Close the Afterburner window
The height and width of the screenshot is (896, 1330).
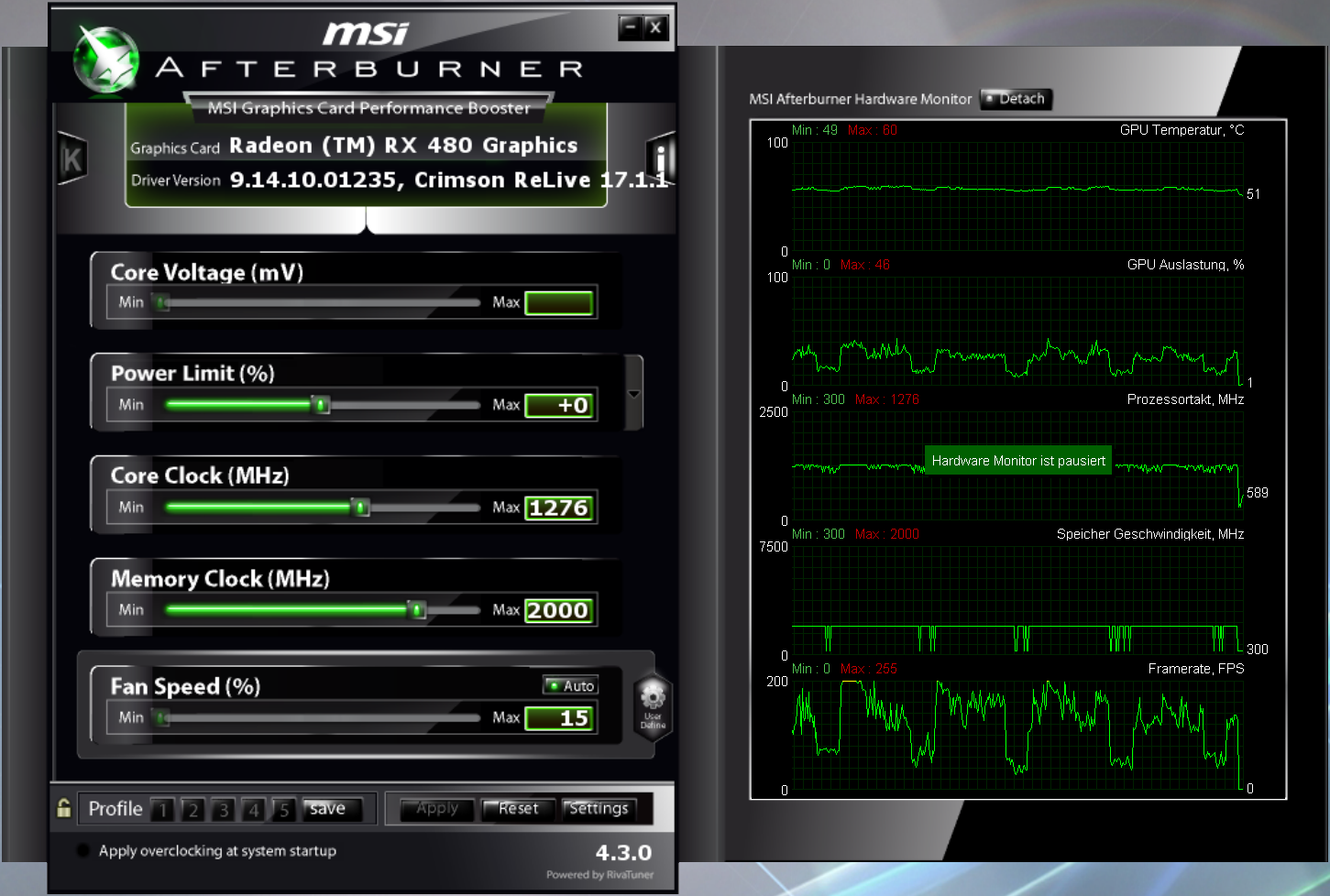654,27
